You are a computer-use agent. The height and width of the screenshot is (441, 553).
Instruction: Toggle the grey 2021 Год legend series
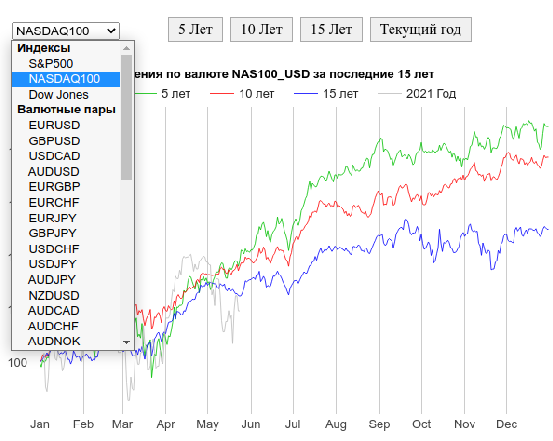pyautogui.click(x=417, y=94)
